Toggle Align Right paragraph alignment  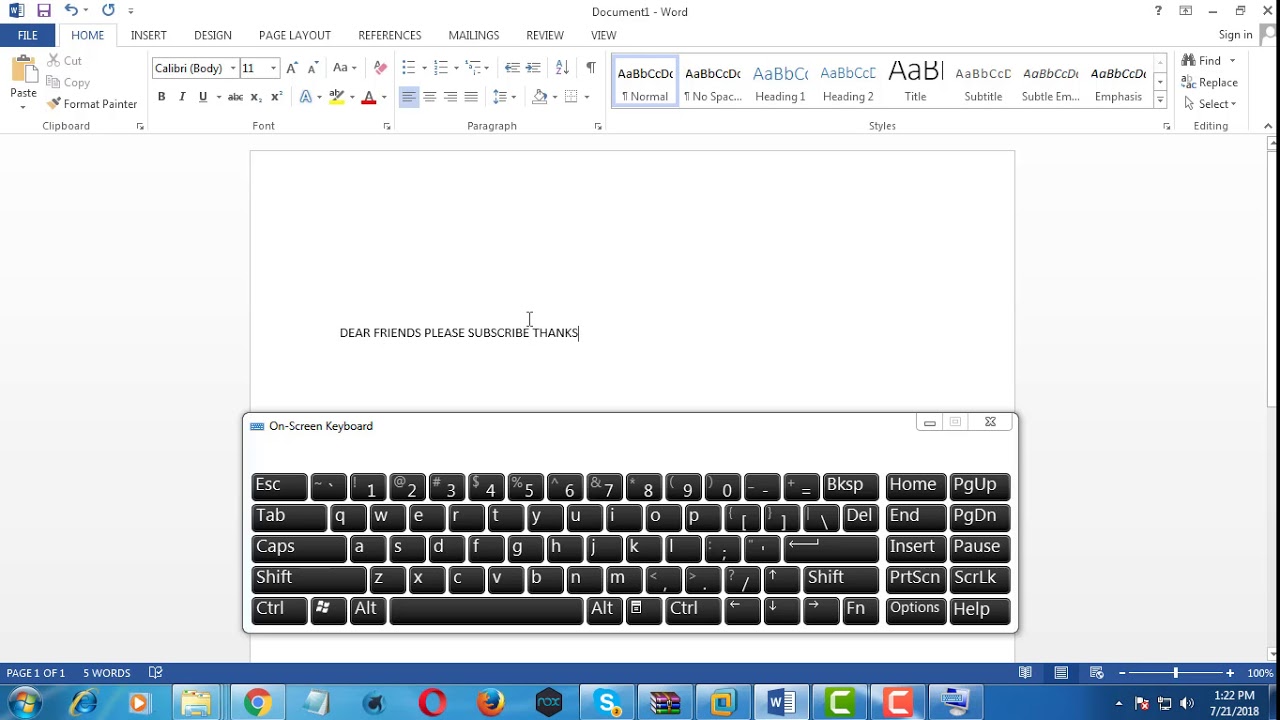tap(450, 97)
